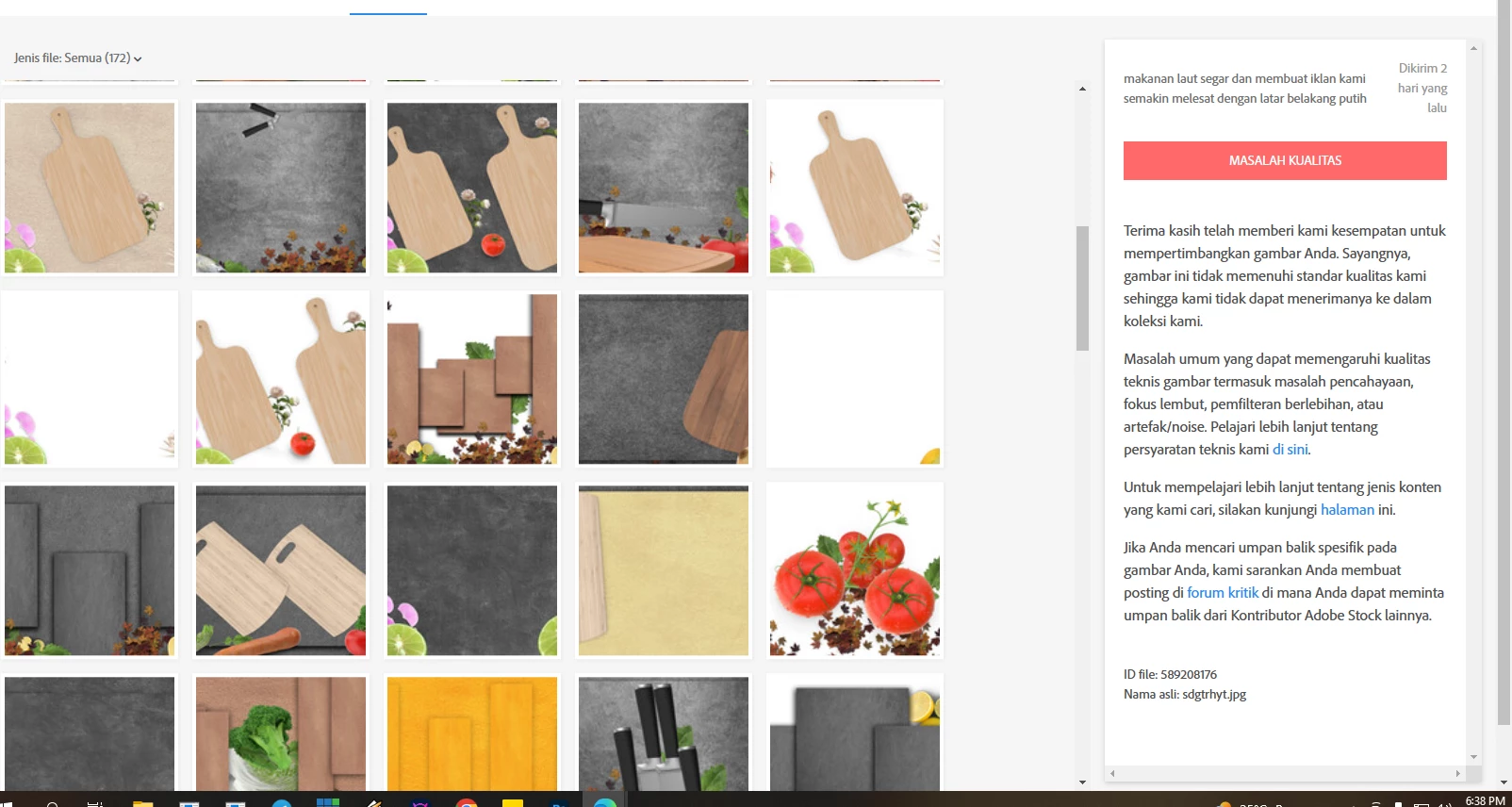Click the 'Dikirim 2 hari yang lalu' text
1512x807 pixels.
1422,88
